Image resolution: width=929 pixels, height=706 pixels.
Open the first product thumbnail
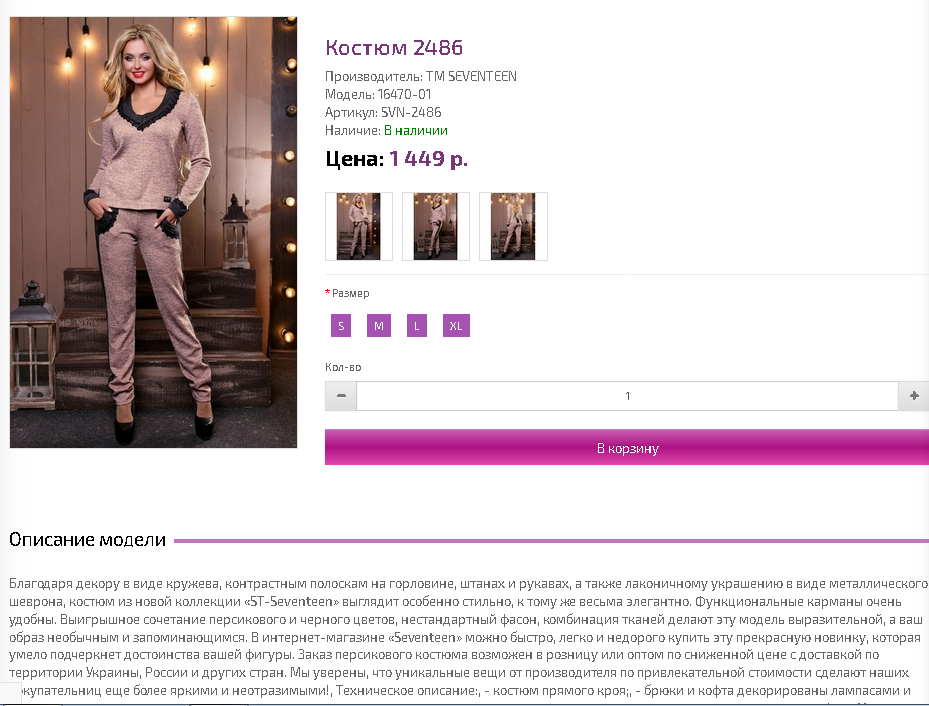pyautogui.click(x=358, y=226)
